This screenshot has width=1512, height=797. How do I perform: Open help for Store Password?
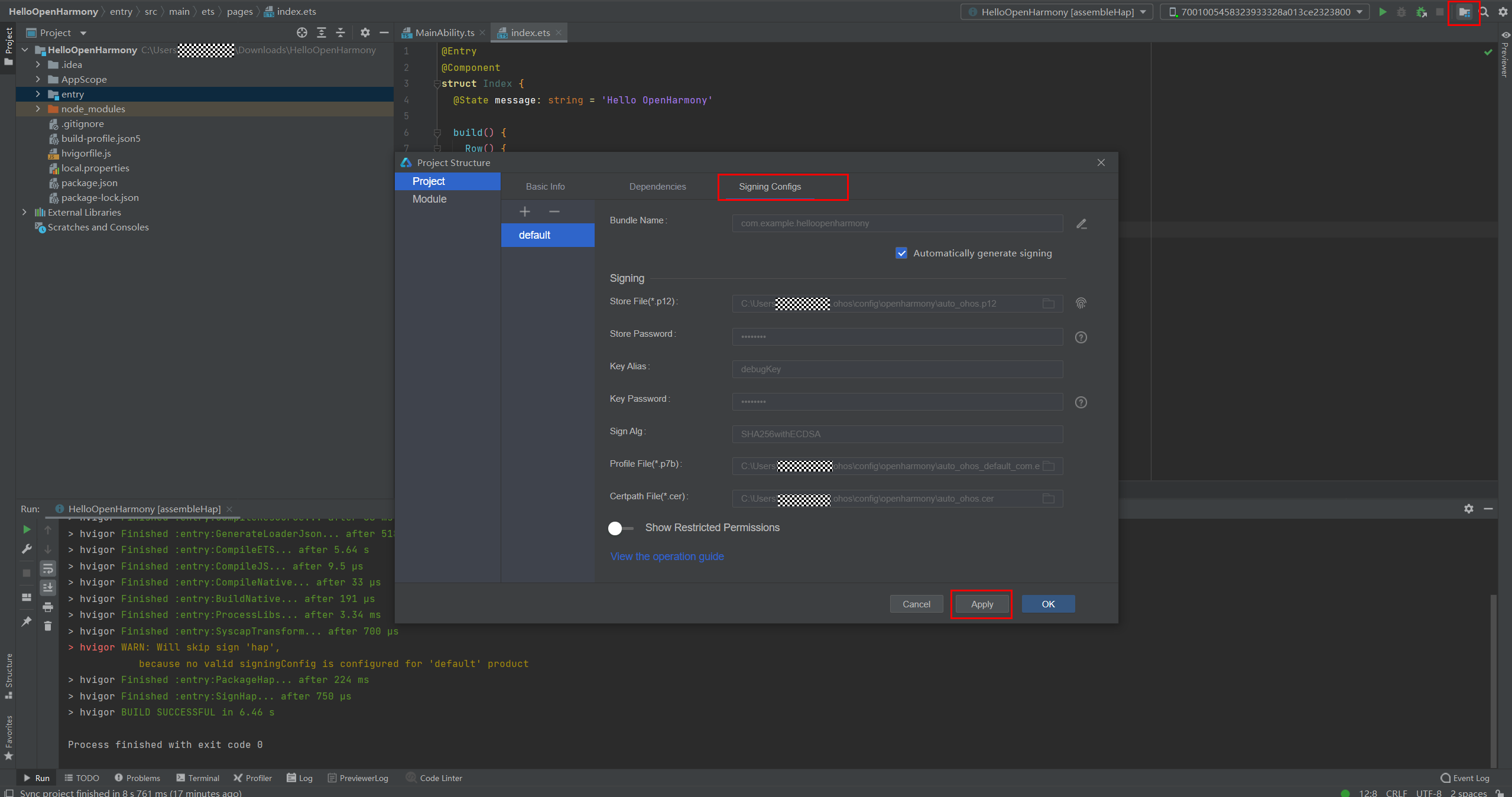pos(1081,337)
